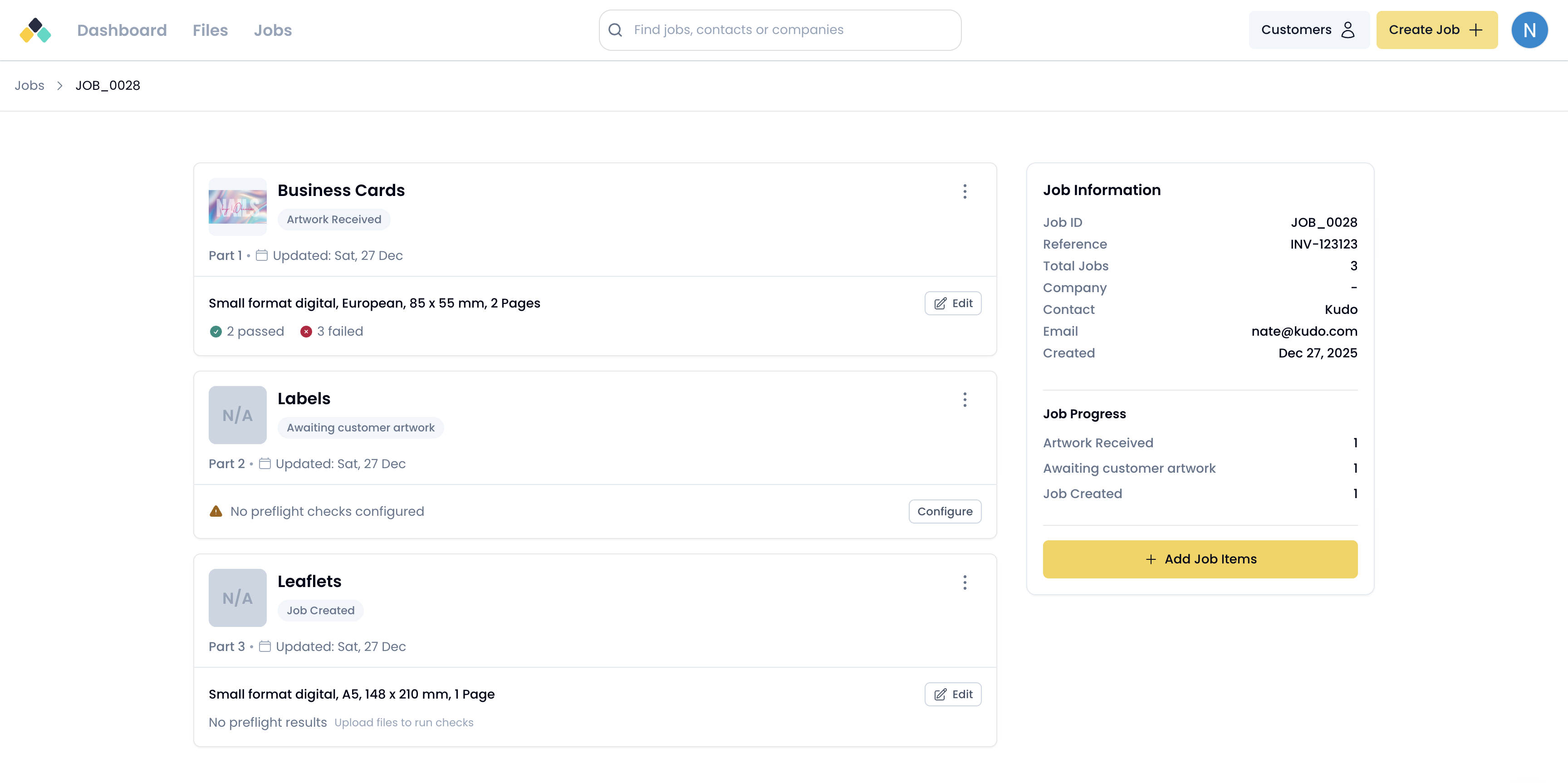Screen dimensions: 1568x783
Task: Open Labels three-dot options menu
Action: 964,400
